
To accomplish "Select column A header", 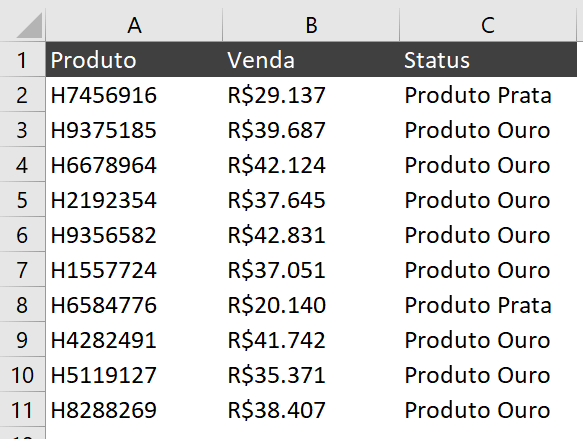I will coord(134,25).
